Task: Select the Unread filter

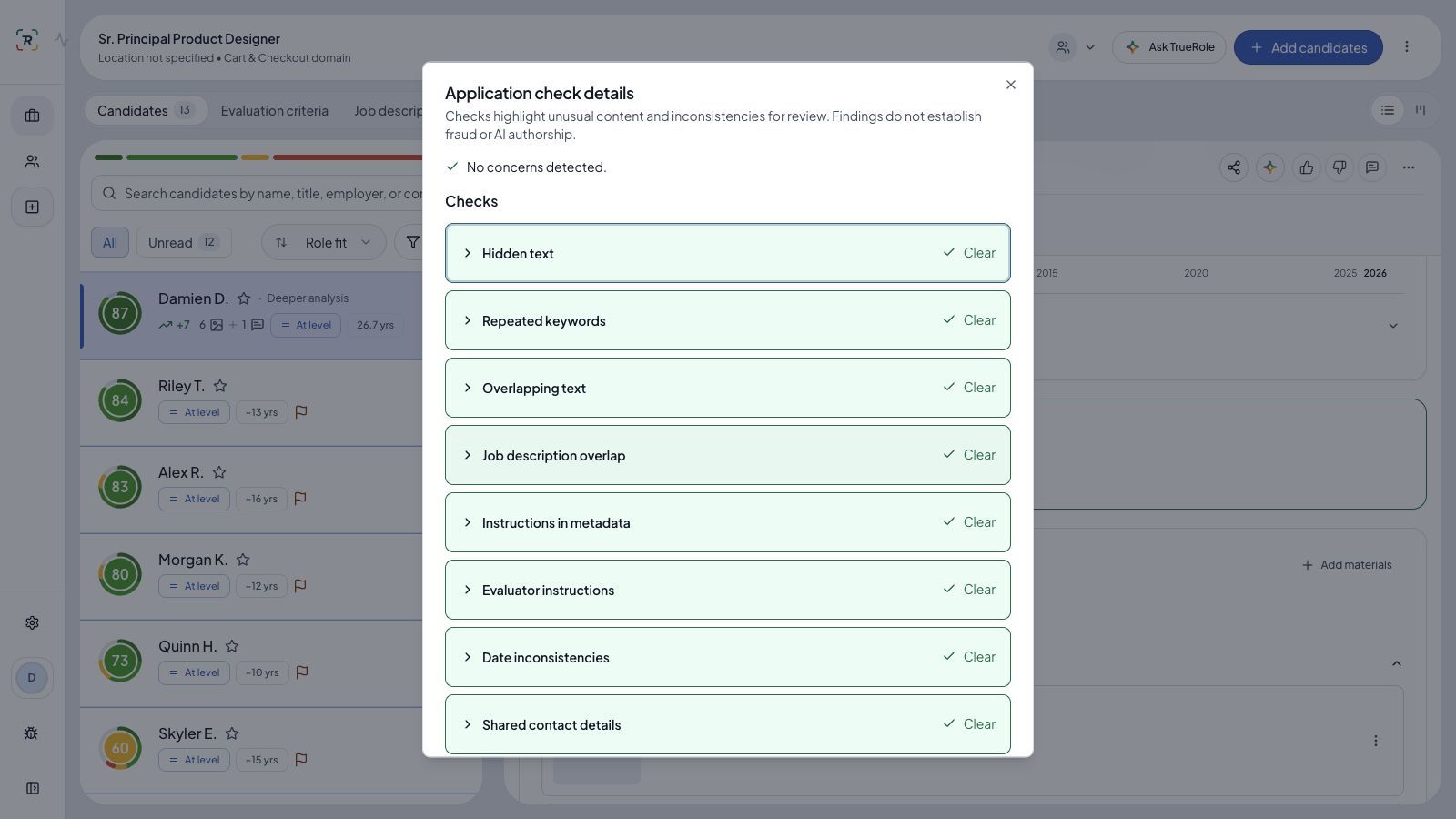Action: pyautogui.click(x=183, y=242)
